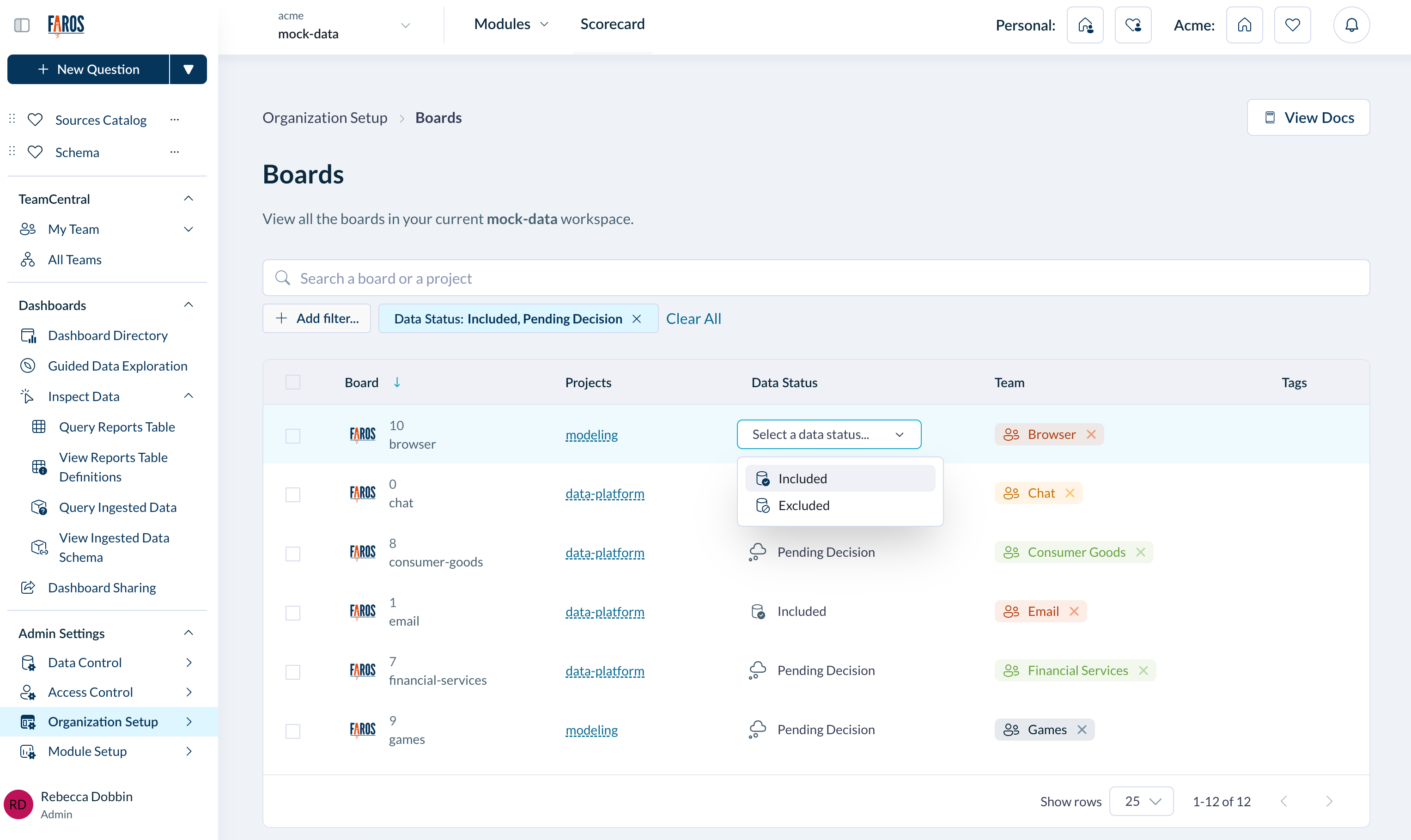
Task: Click Included status icon for email row
Action: [x=758, y=611]
